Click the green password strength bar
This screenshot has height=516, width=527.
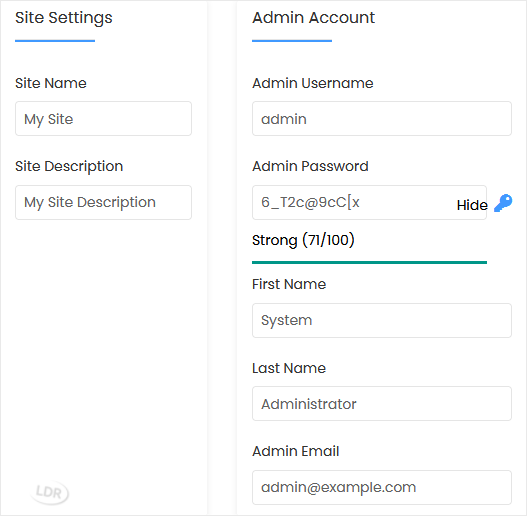coord(369,262)
